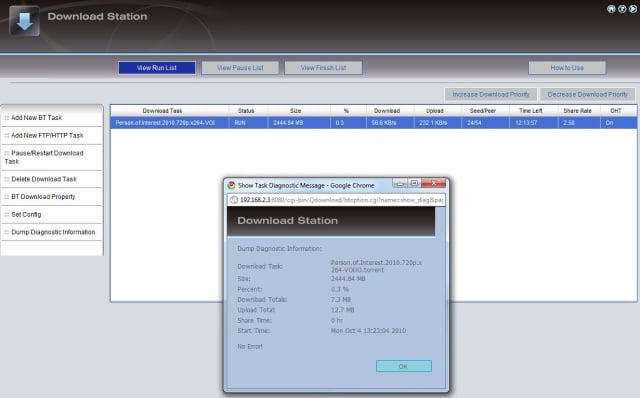Click the help question-mark icon at top right
The height and width of the screenshot is (398, 640).
[622, 9]
